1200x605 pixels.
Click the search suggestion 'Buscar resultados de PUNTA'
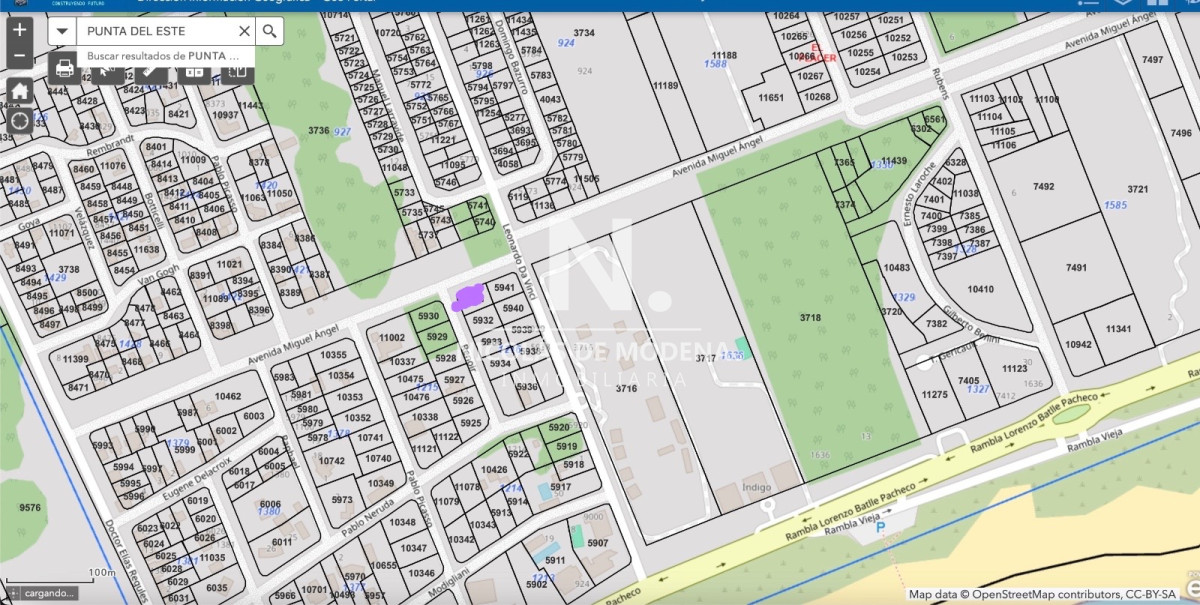tap(163, 56)
